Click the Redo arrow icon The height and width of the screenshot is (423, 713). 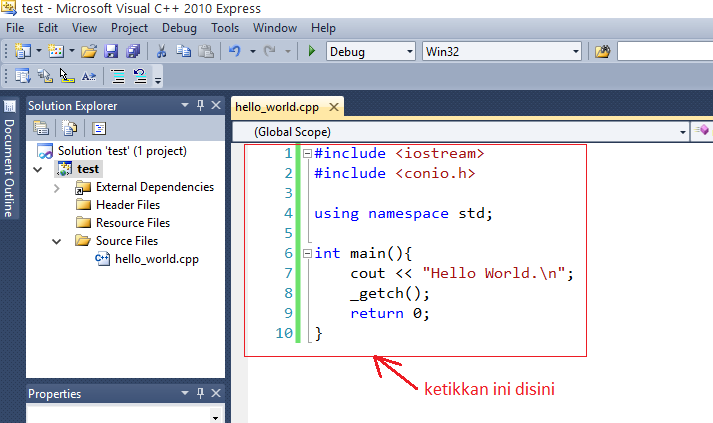click(270, 51)
